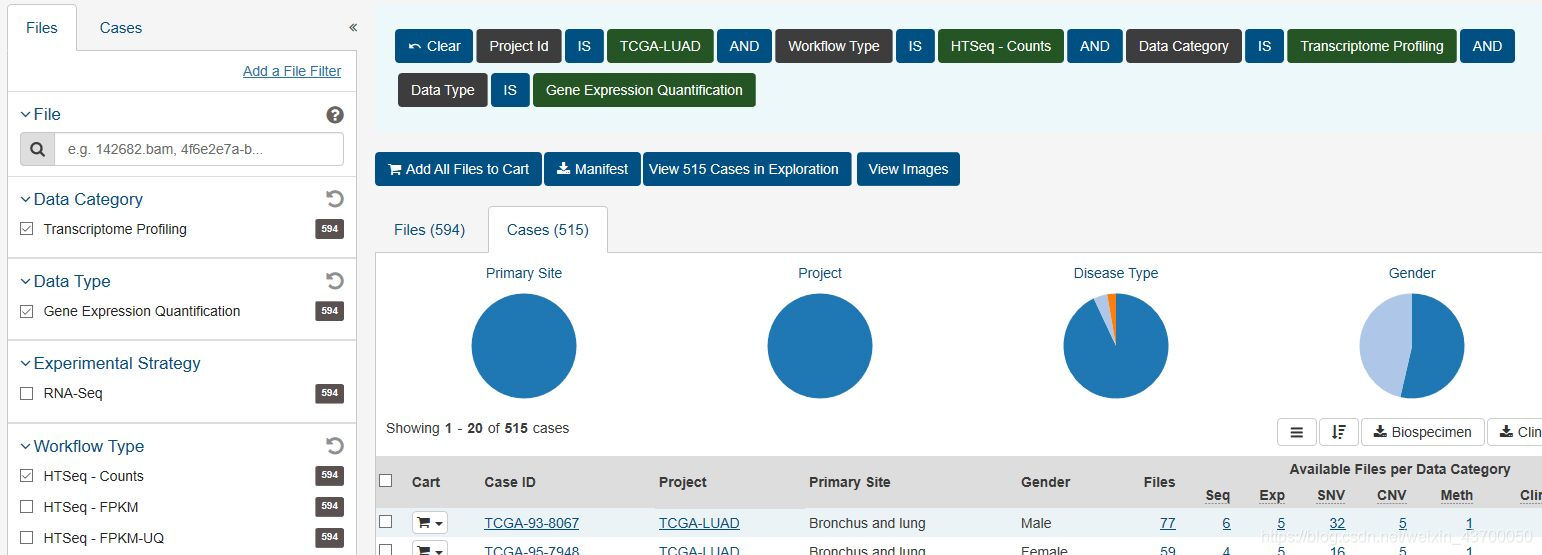
Task: Remove the TCGA-LUAD query value
Action: [x=661, y=46]
